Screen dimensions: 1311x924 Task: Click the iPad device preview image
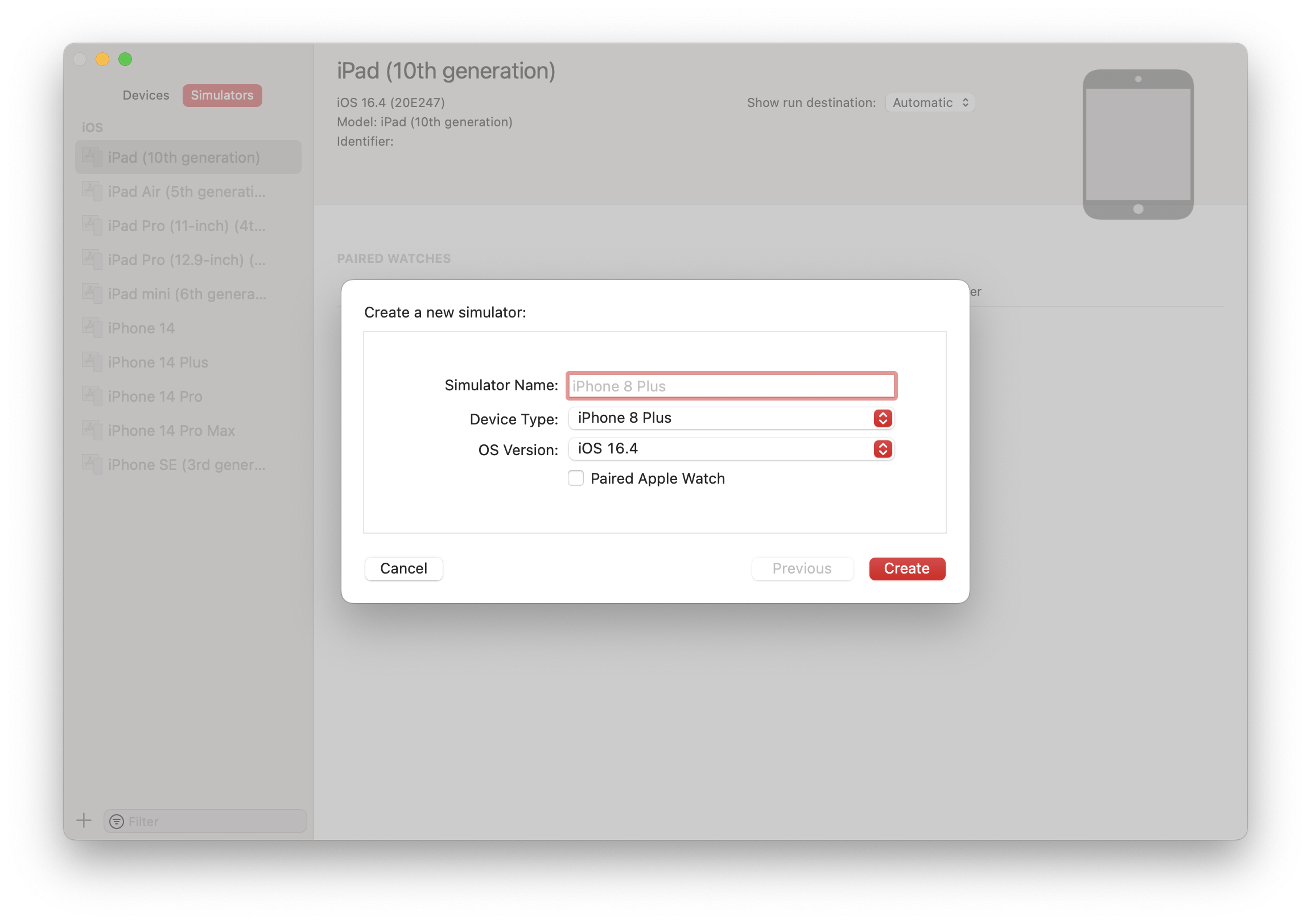[1137, 145]
